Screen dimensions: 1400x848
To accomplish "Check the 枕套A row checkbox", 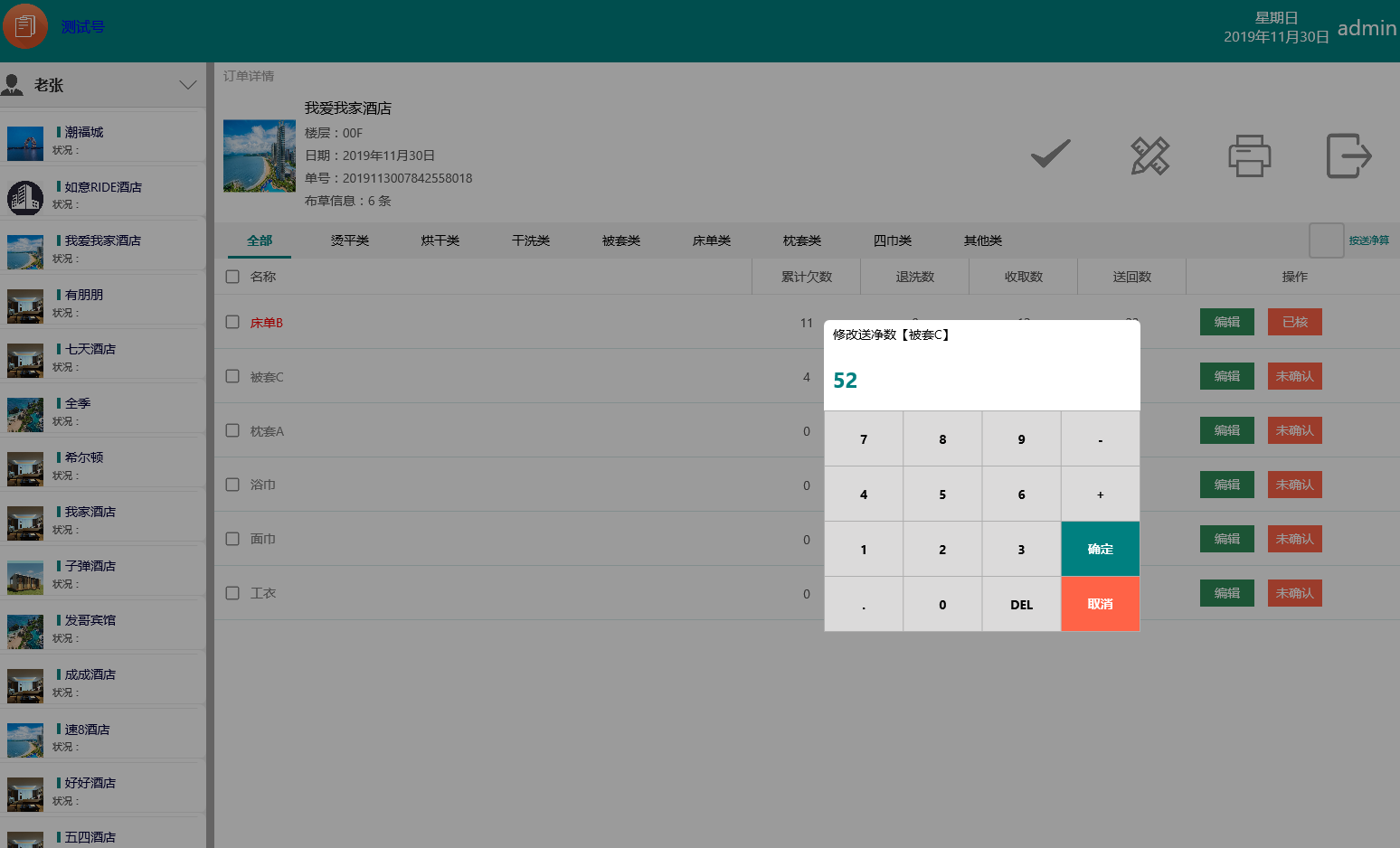I will tap(232, 430).
